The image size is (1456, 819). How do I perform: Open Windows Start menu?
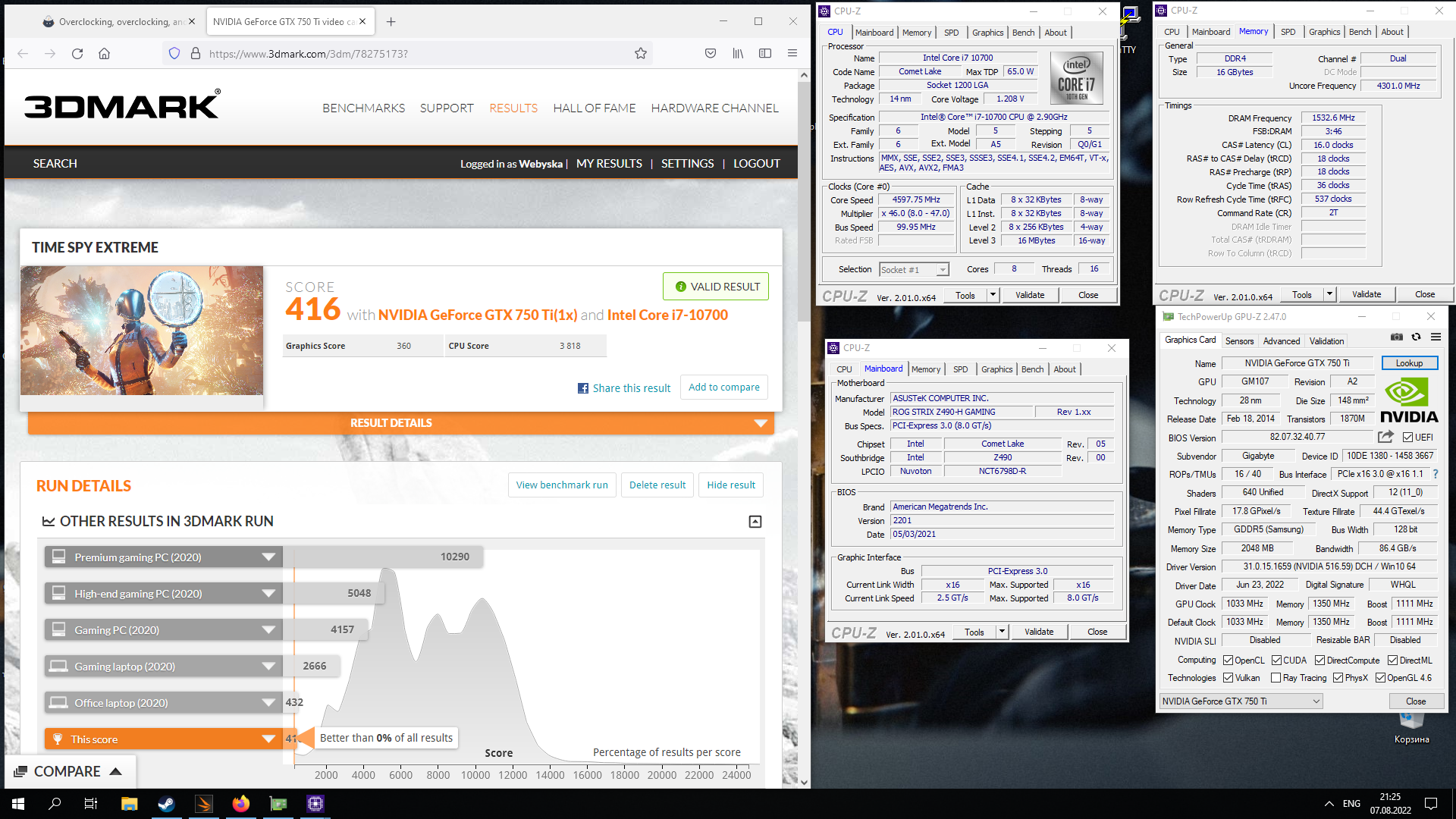18,803
